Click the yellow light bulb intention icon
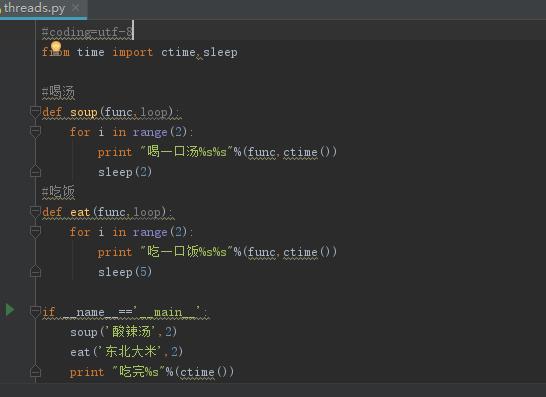This screenshot has width=546, height=397. (56, 47)
